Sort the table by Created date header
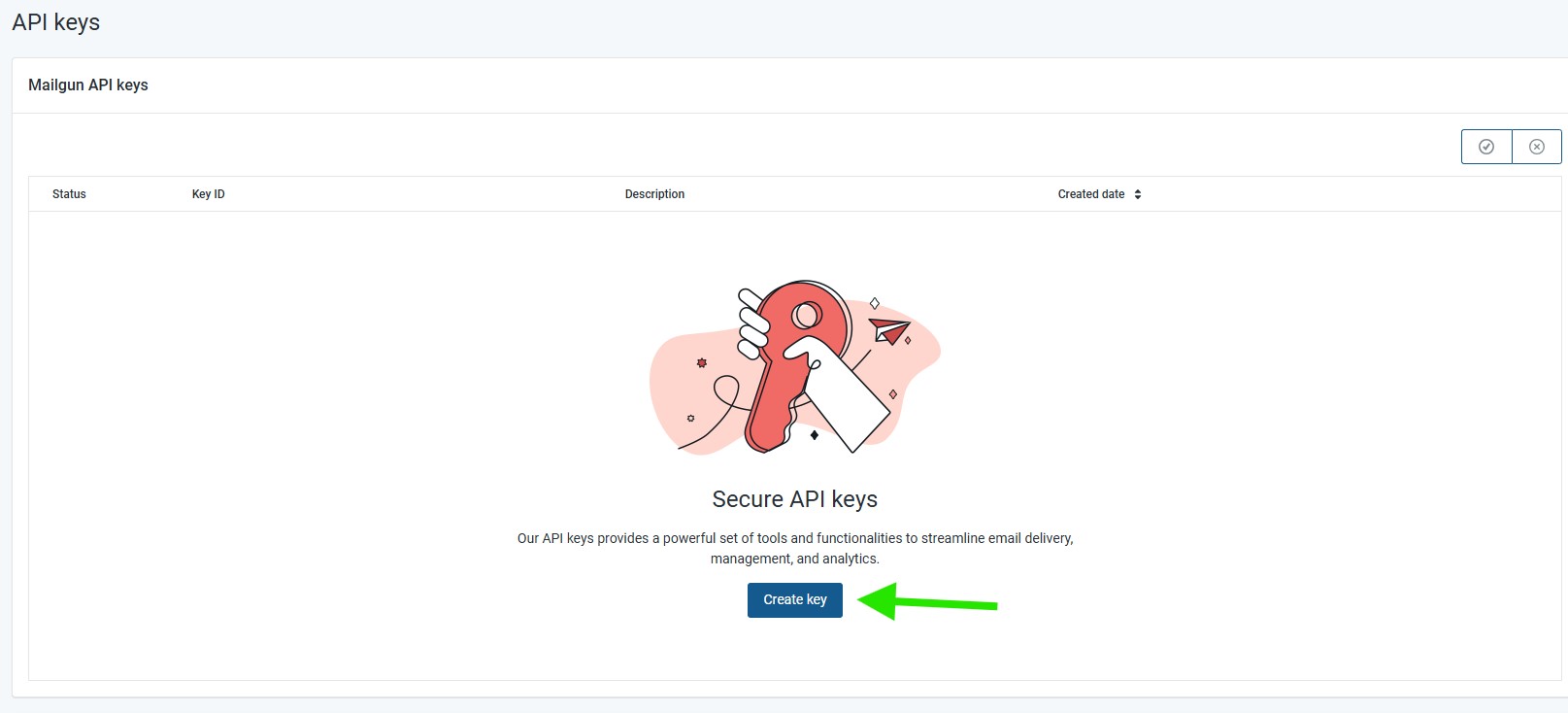Image resolution: width=1568 pixels, height=713 pixels. (x=1090, y=194)
